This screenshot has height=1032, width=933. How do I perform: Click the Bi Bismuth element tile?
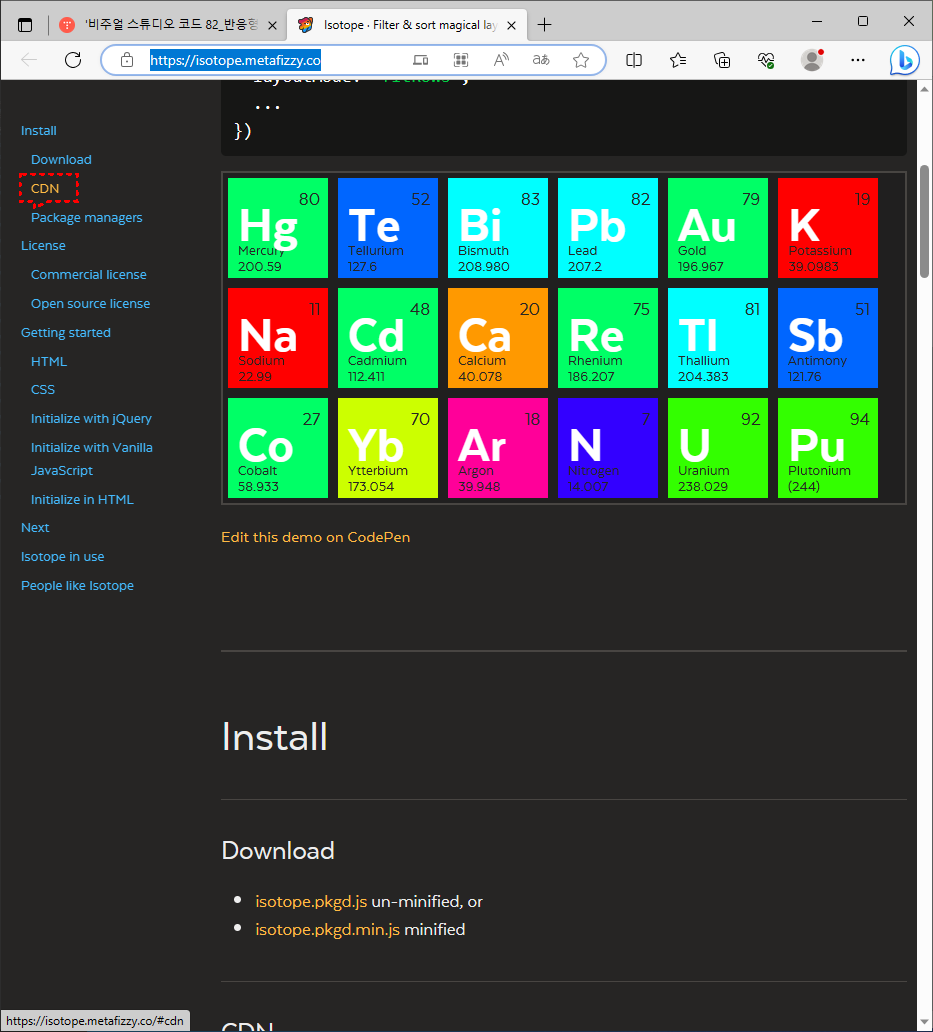tap(497, 228)
